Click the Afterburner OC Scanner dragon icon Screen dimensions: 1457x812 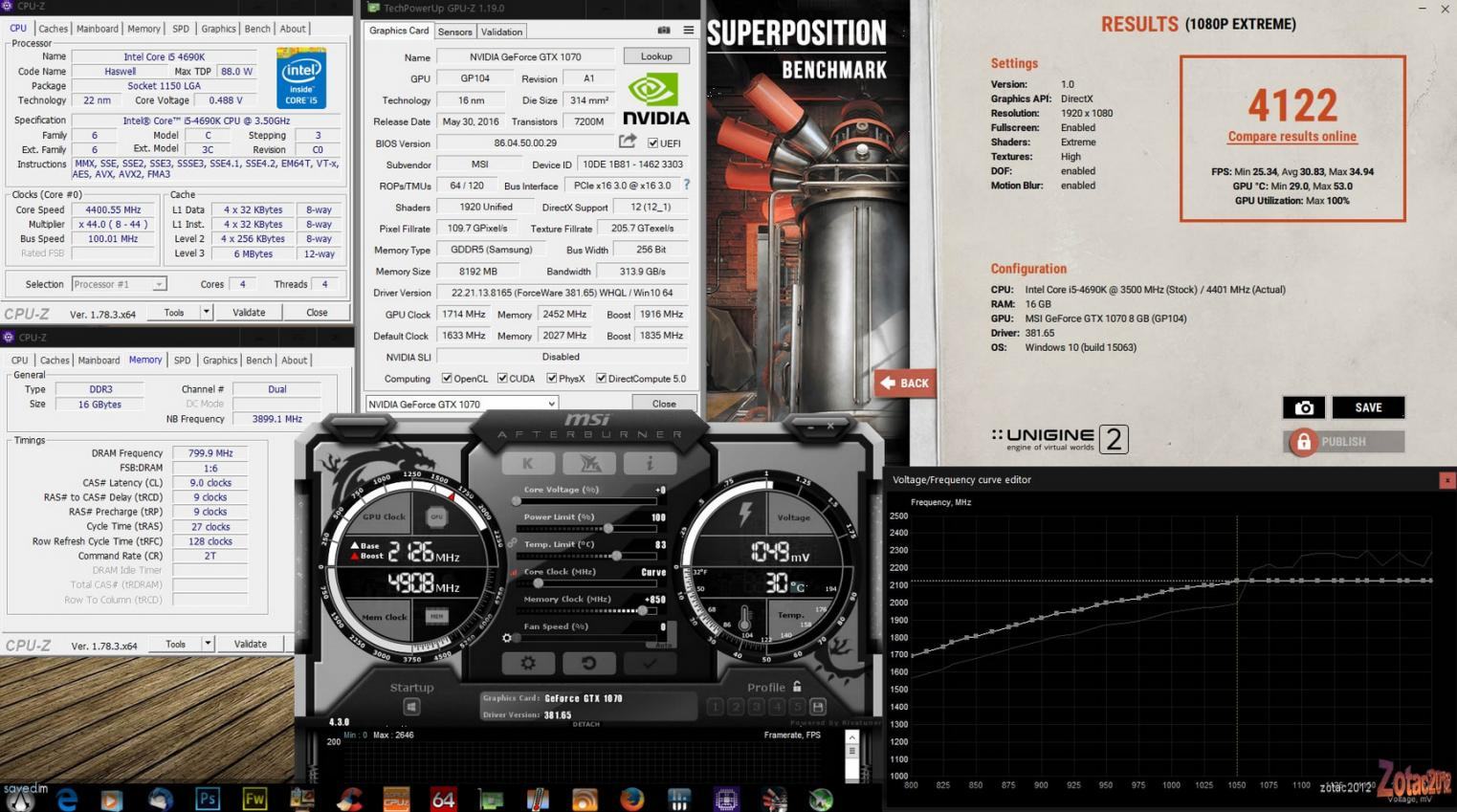(588, 464)
